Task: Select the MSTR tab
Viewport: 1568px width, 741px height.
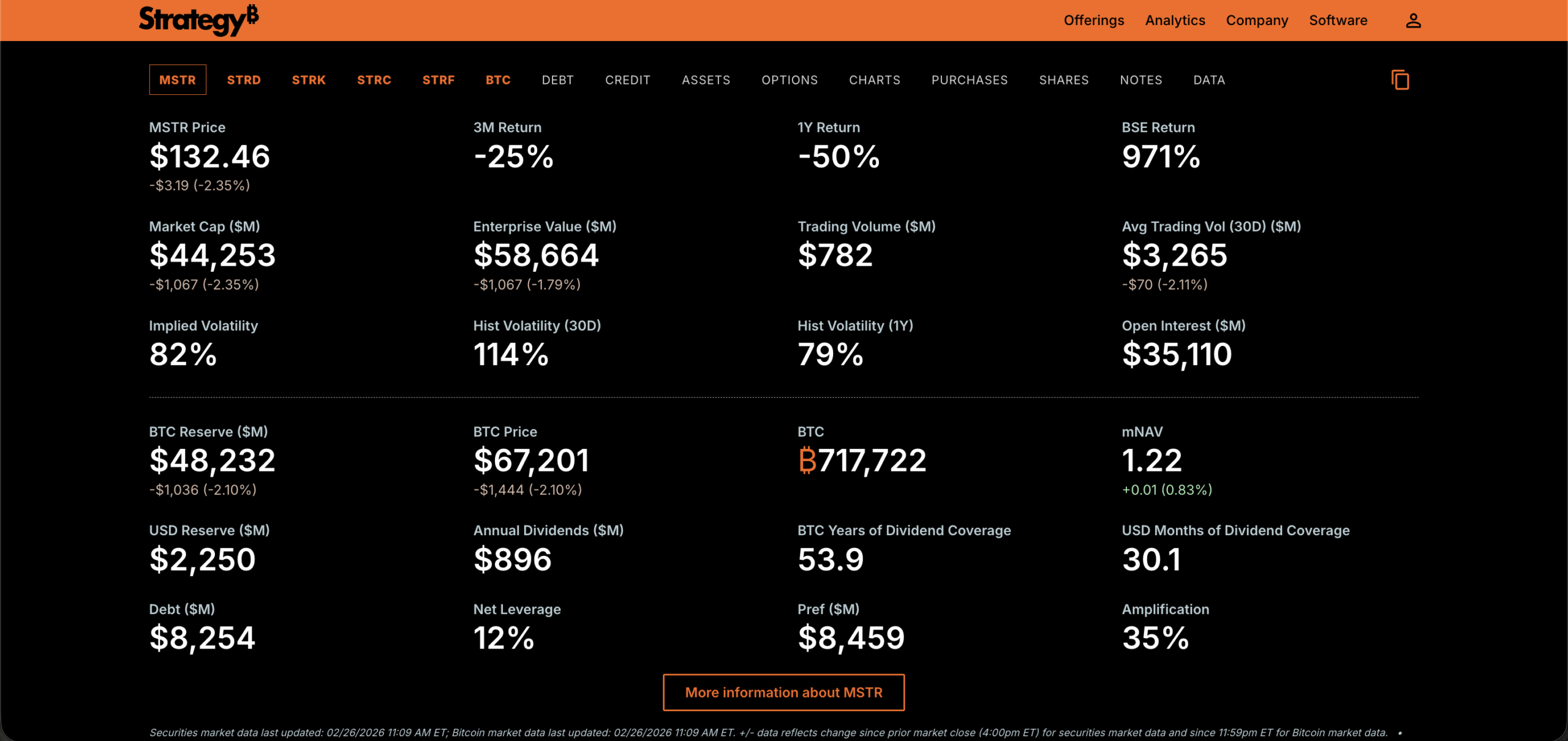Action: click(178, 80)
